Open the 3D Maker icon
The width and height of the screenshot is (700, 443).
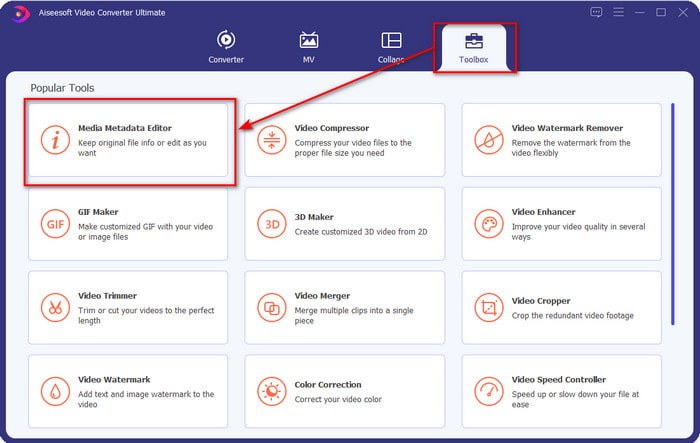click(x=271, y=224)
